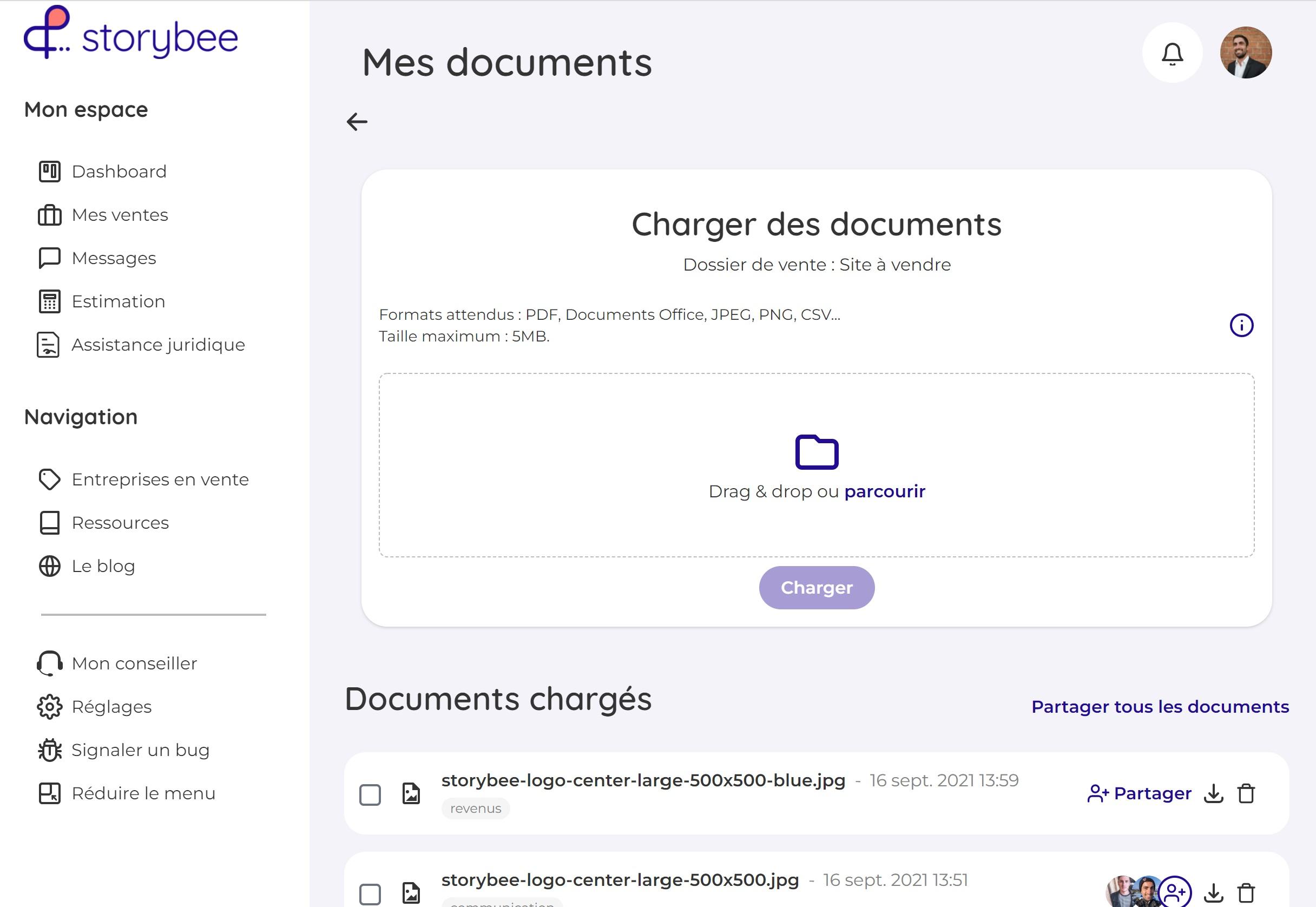This screenshot has width=1316, height=907.
Task: Click the Mon conseiller headset icon
Action: coord(49,663)
